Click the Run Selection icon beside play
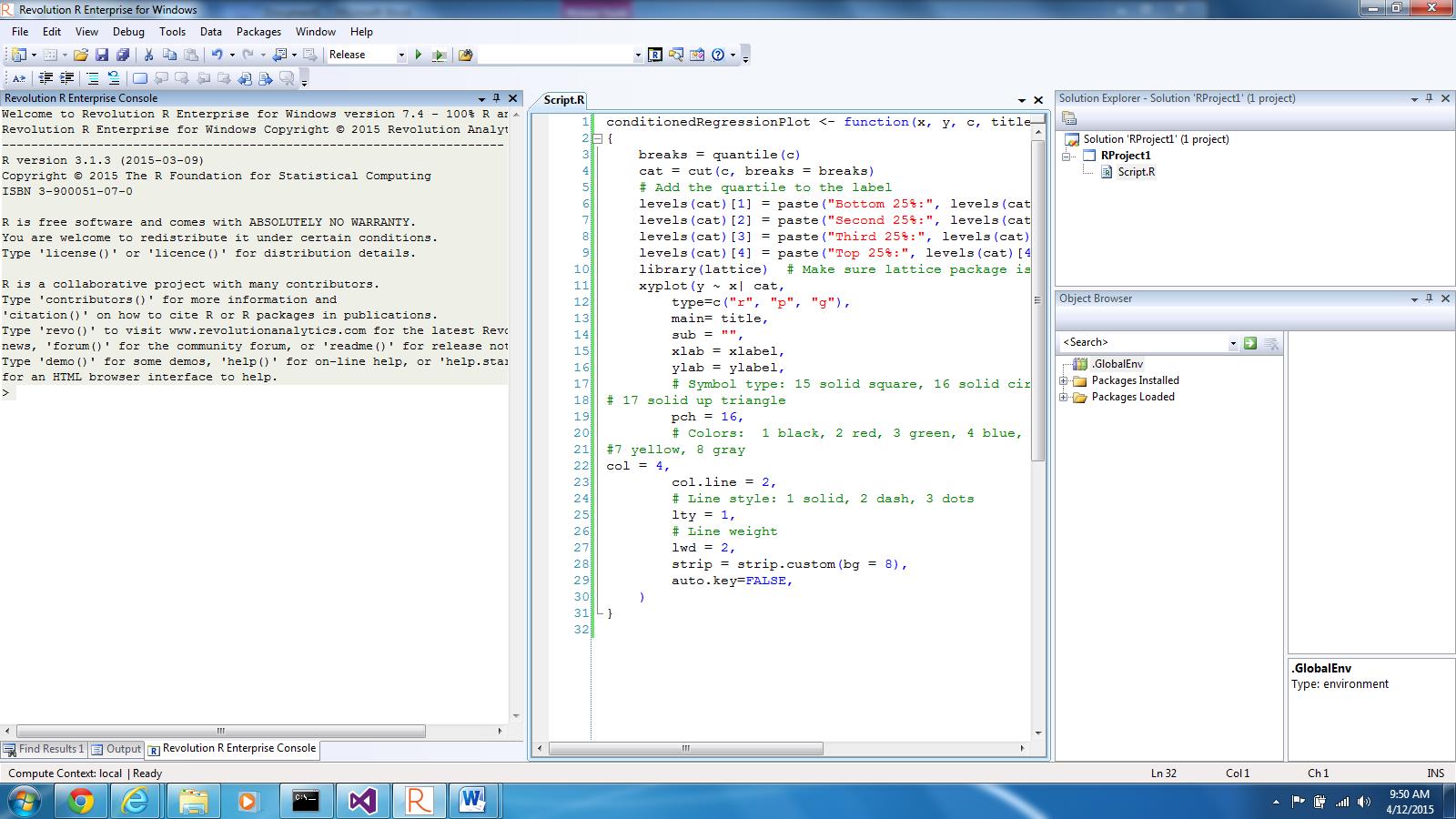Image resolution: width=1456 pixels, height=819 pixels. tap(439, 55)
